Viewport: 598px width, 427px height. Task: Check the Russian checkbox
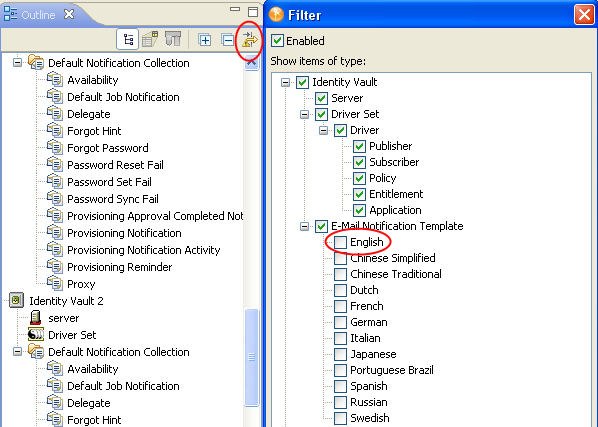point(341,402)
